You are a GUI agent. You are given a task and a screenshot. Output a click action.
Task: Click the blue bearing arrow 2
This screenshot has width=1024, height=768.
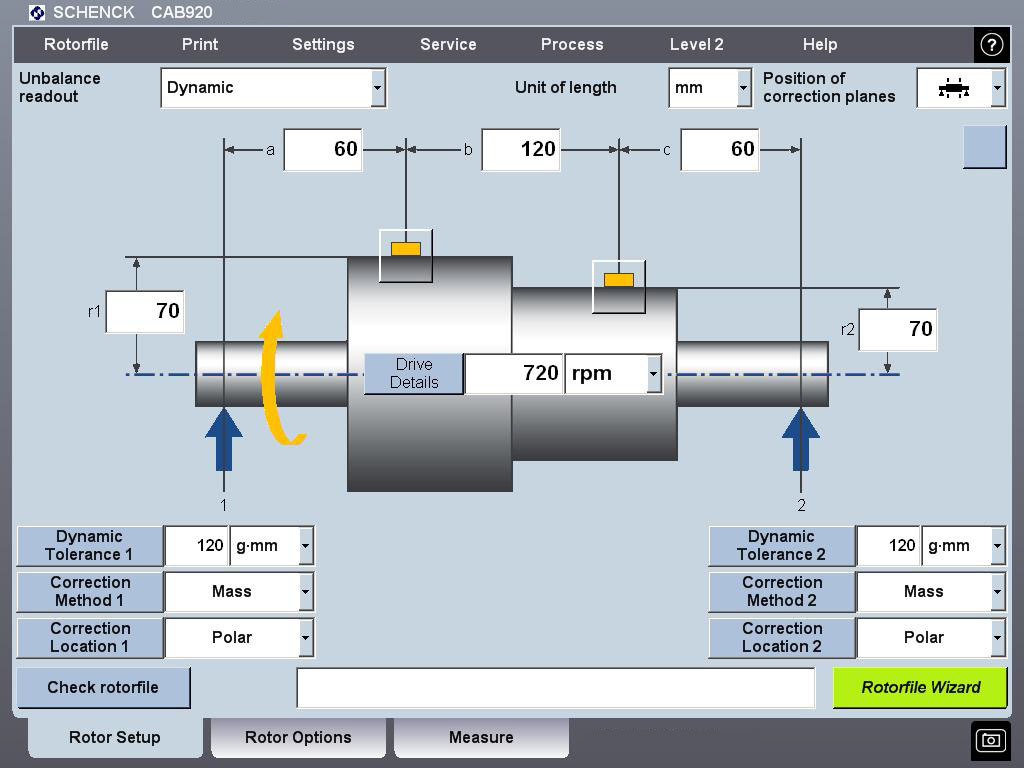801,438
